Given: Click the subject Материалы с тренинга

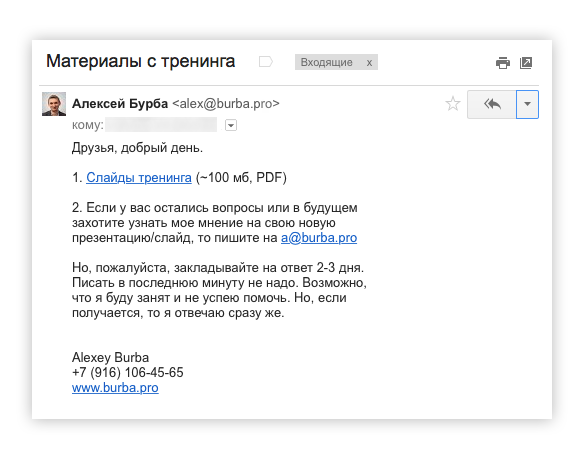Looking at the screenshot, I should coord(141,61).
